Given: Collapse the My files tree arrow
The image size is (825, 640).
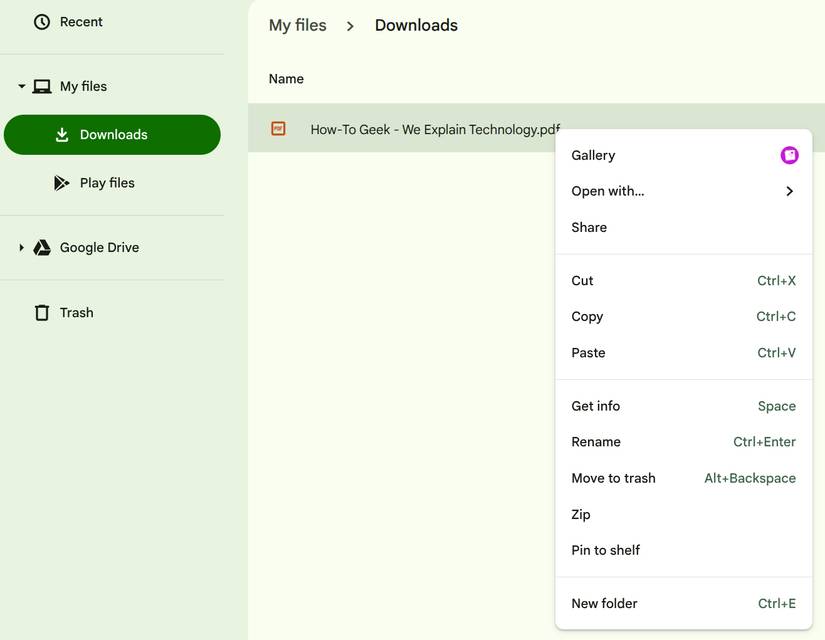Looking at the screenshot, I should point(22,86).
